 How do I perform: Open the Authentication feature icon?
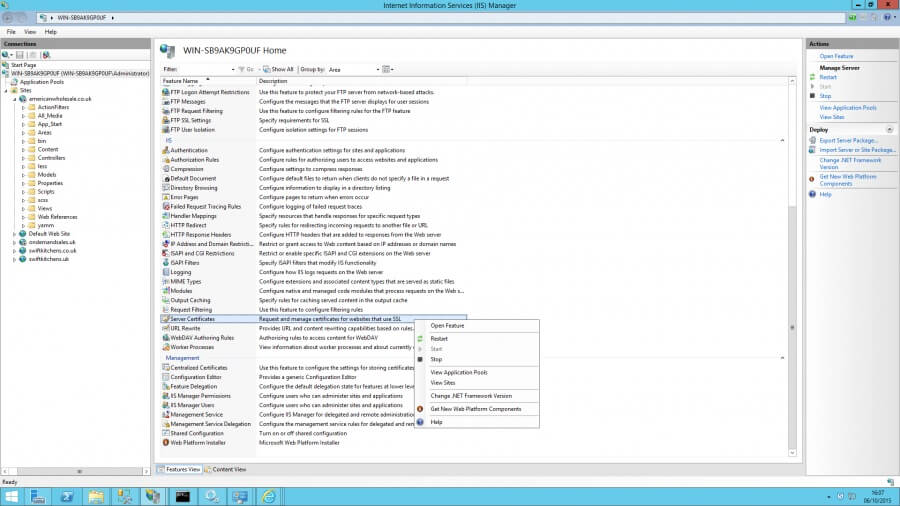[x=165, y=150]
